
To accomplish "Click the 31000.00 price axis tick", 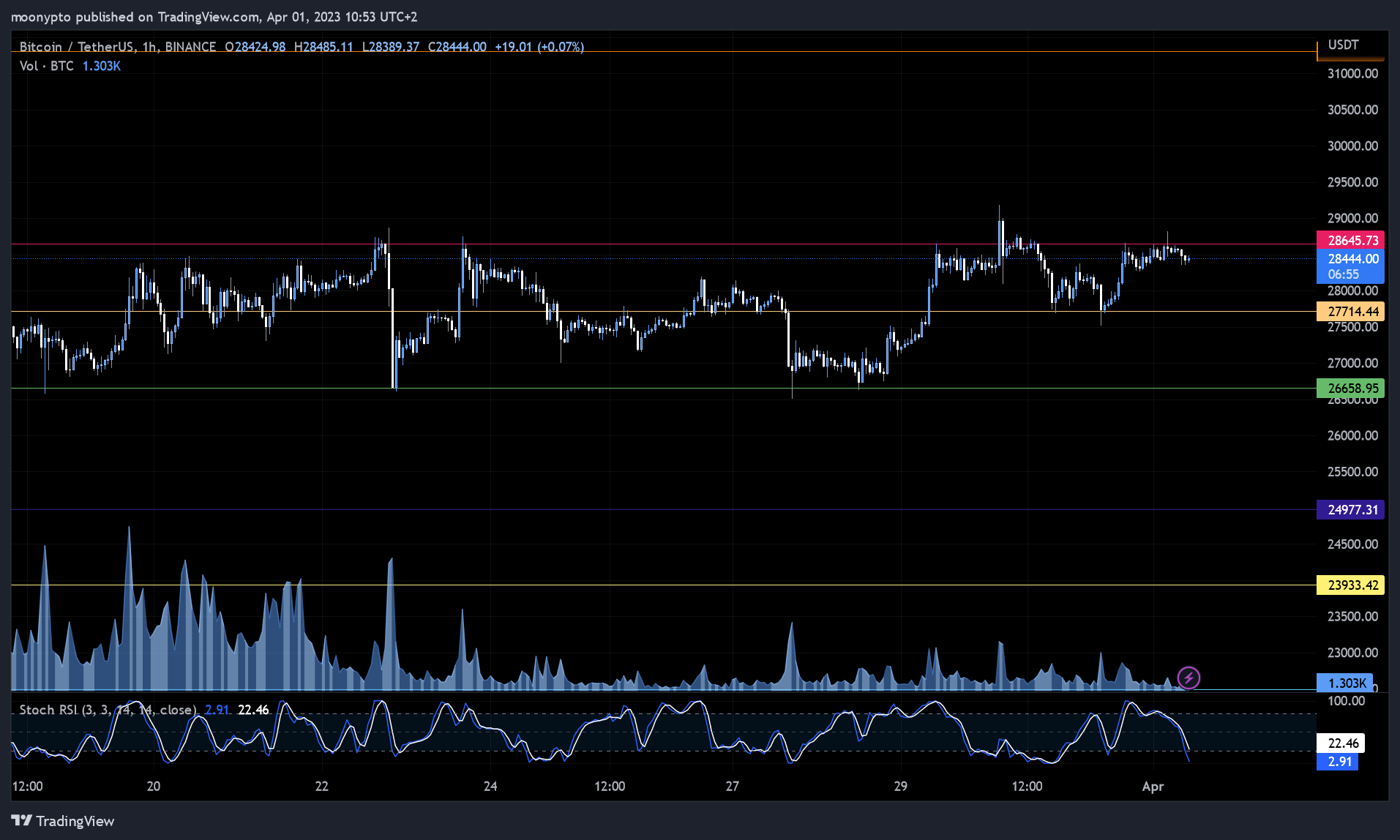I will pyautogui.click(x=1352, y=73).
